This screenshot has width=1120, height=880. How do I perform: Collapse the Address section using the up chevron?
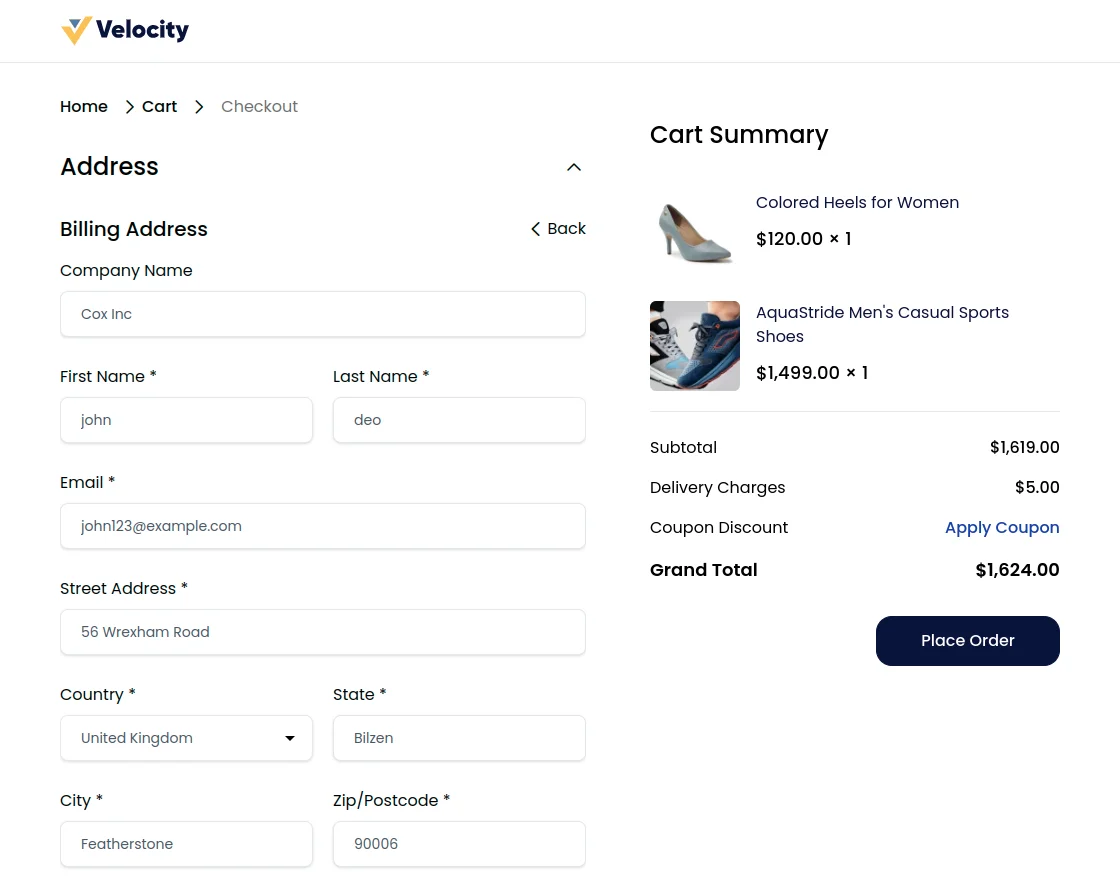coord(573,167)
